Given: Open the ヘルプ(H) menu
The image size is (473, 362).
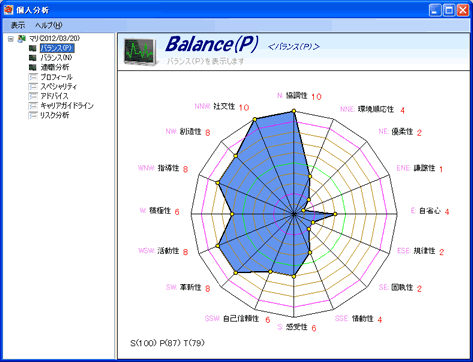Looking at the screenshot, I should coord(49,25).
